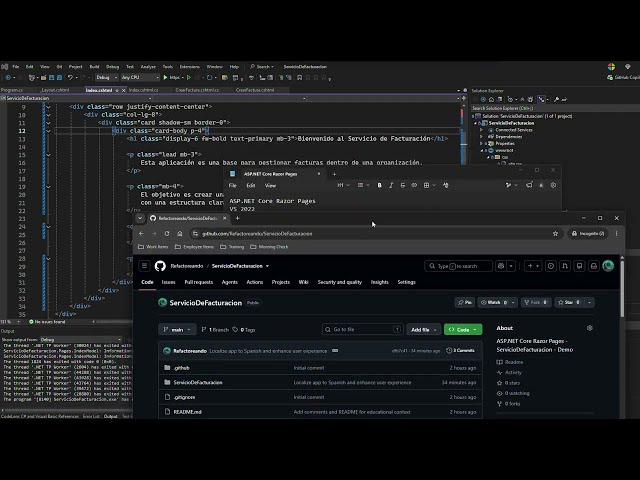Open the Any CPU platform dropdown
The height and width of the screenshot is (480, 640).
tap(140, 77)
